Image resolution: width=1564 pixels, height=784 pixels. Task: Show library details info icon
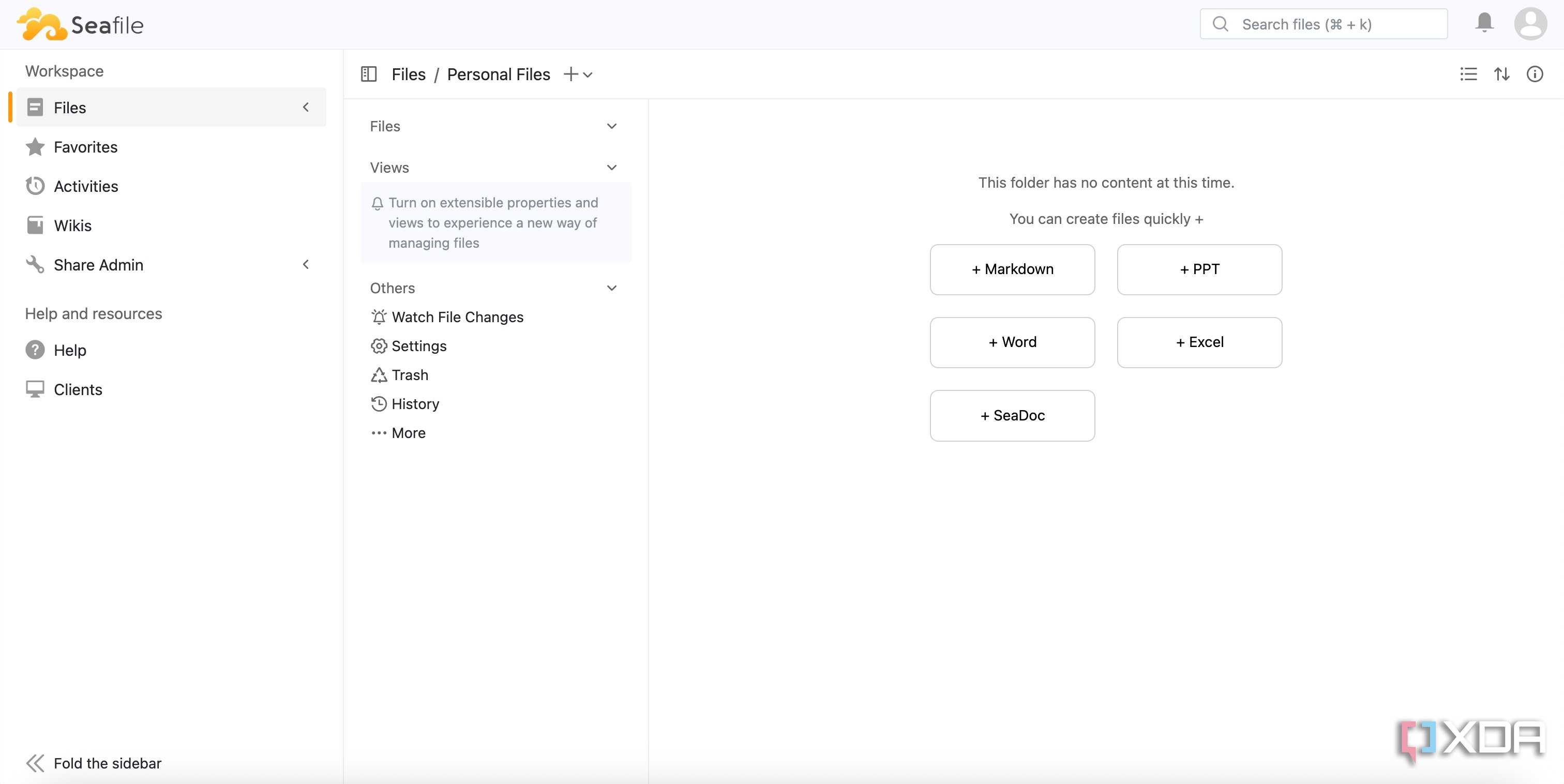(1534, 74)
